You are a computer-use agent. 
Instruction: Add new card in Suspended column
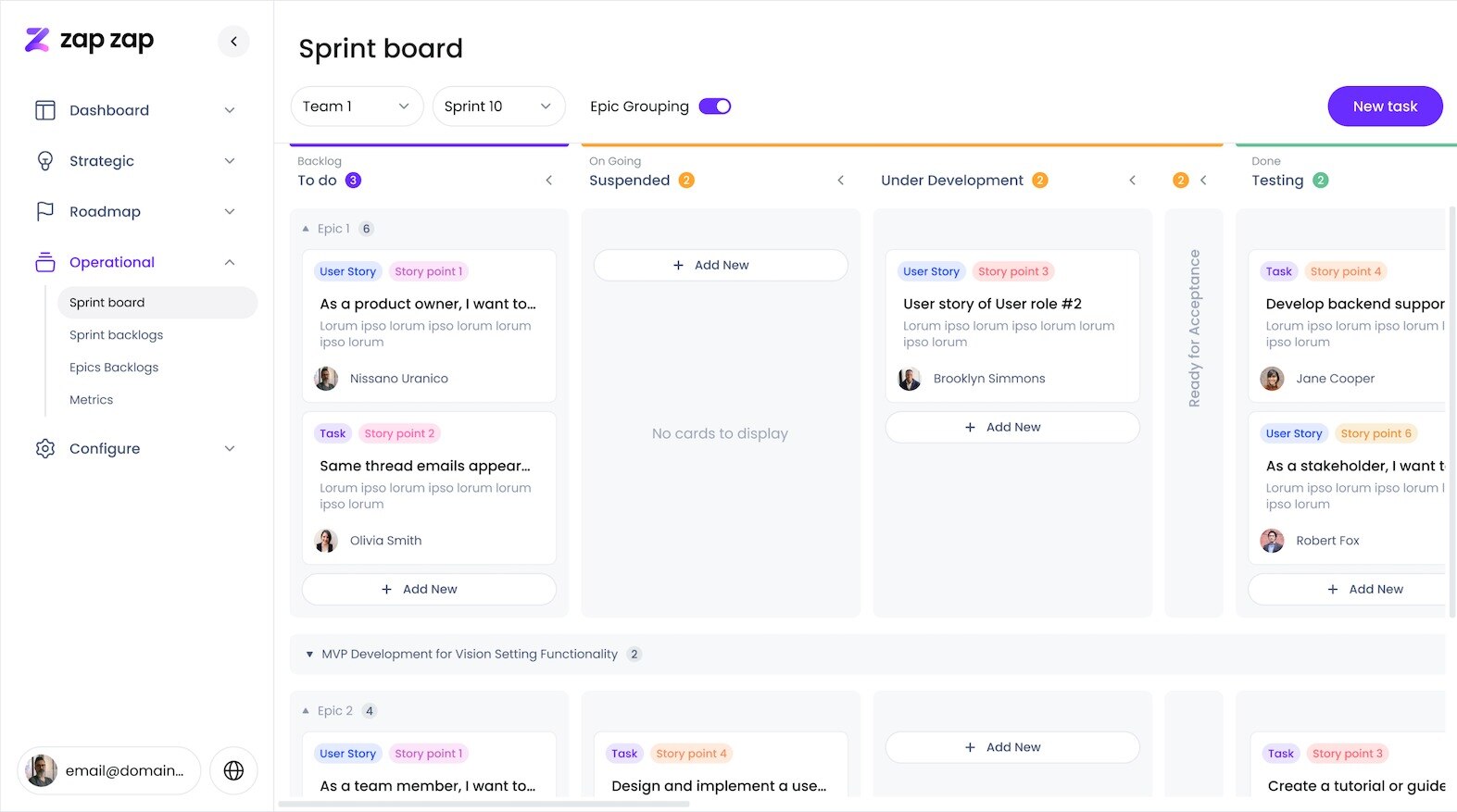[x=720, y=265]
